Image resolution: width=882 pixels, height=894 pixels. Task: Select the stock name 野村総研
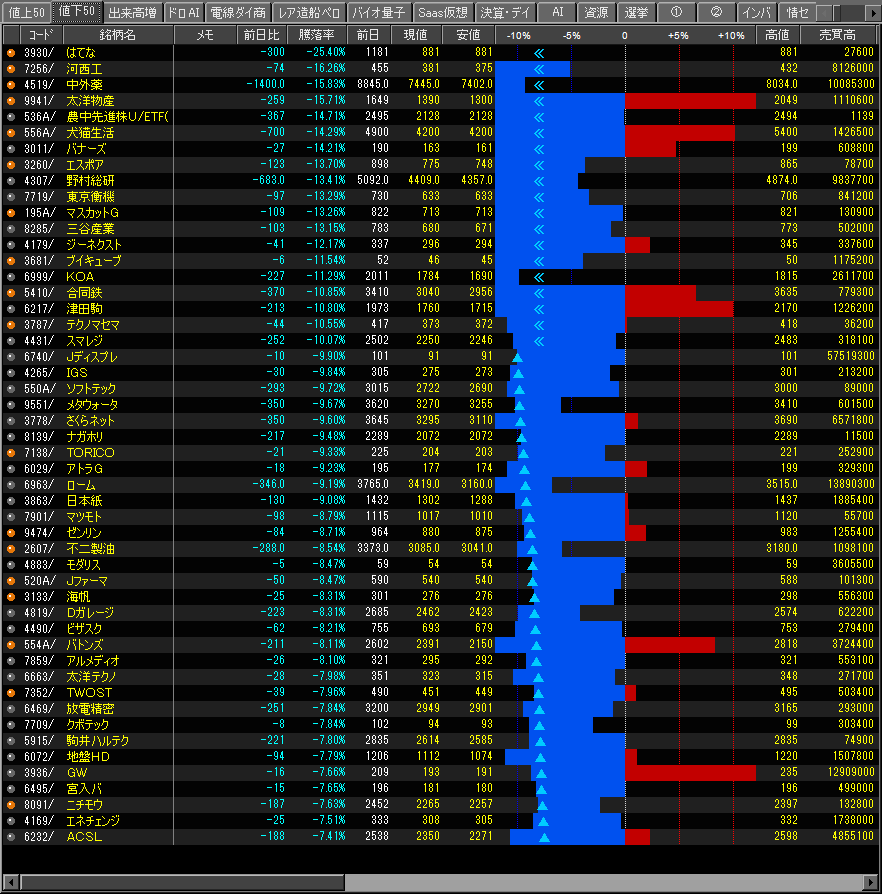[x=90, y=180]
